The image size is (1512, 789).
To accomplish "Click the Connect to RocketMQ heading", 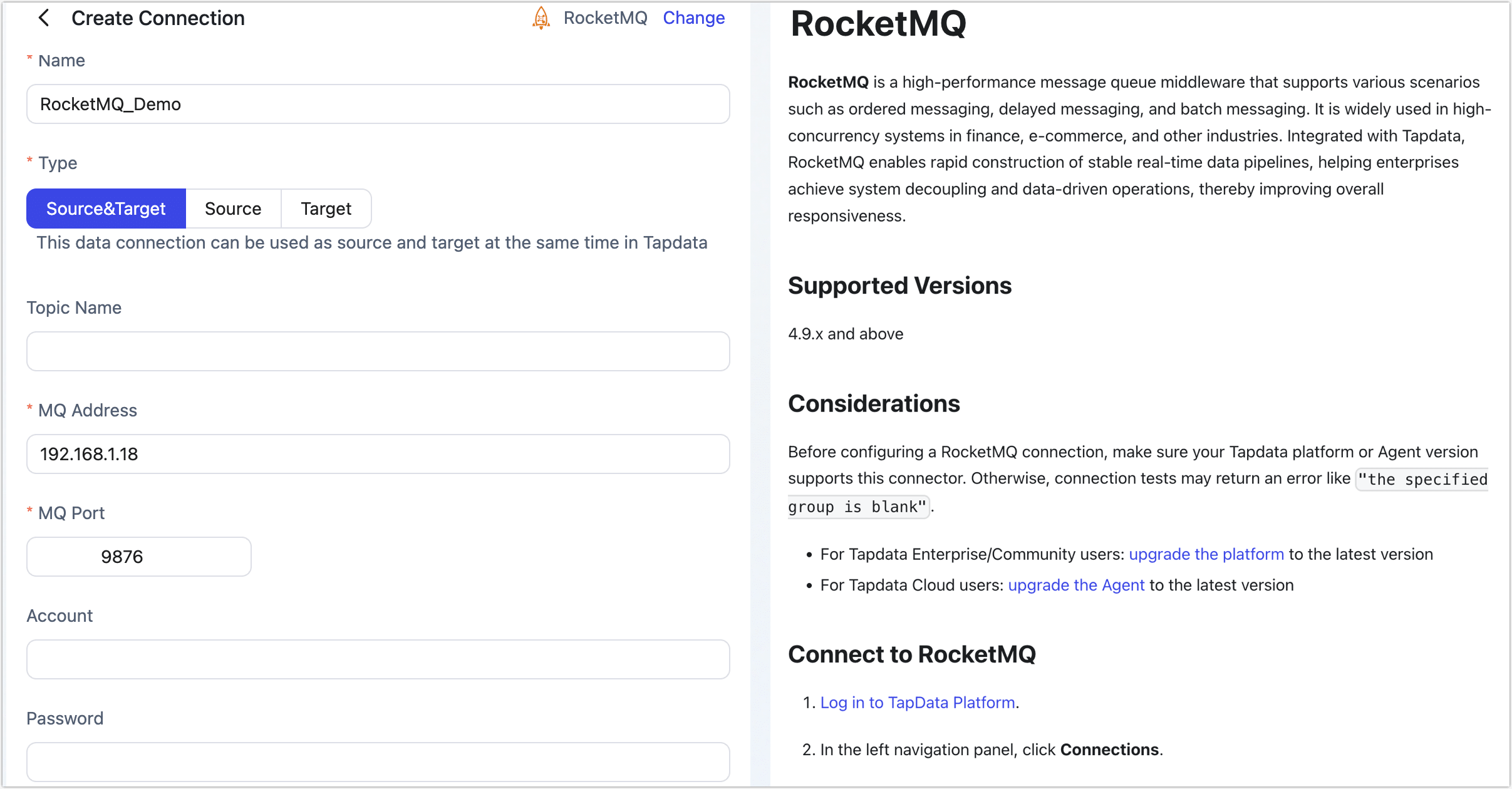I will click(911, 654).
